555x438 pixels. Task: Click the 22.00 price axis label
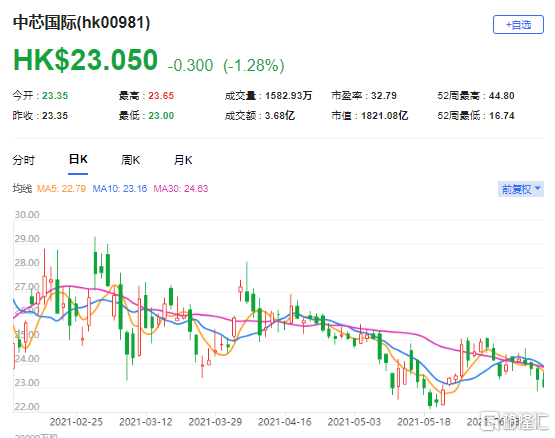click(x=27, y=406)
